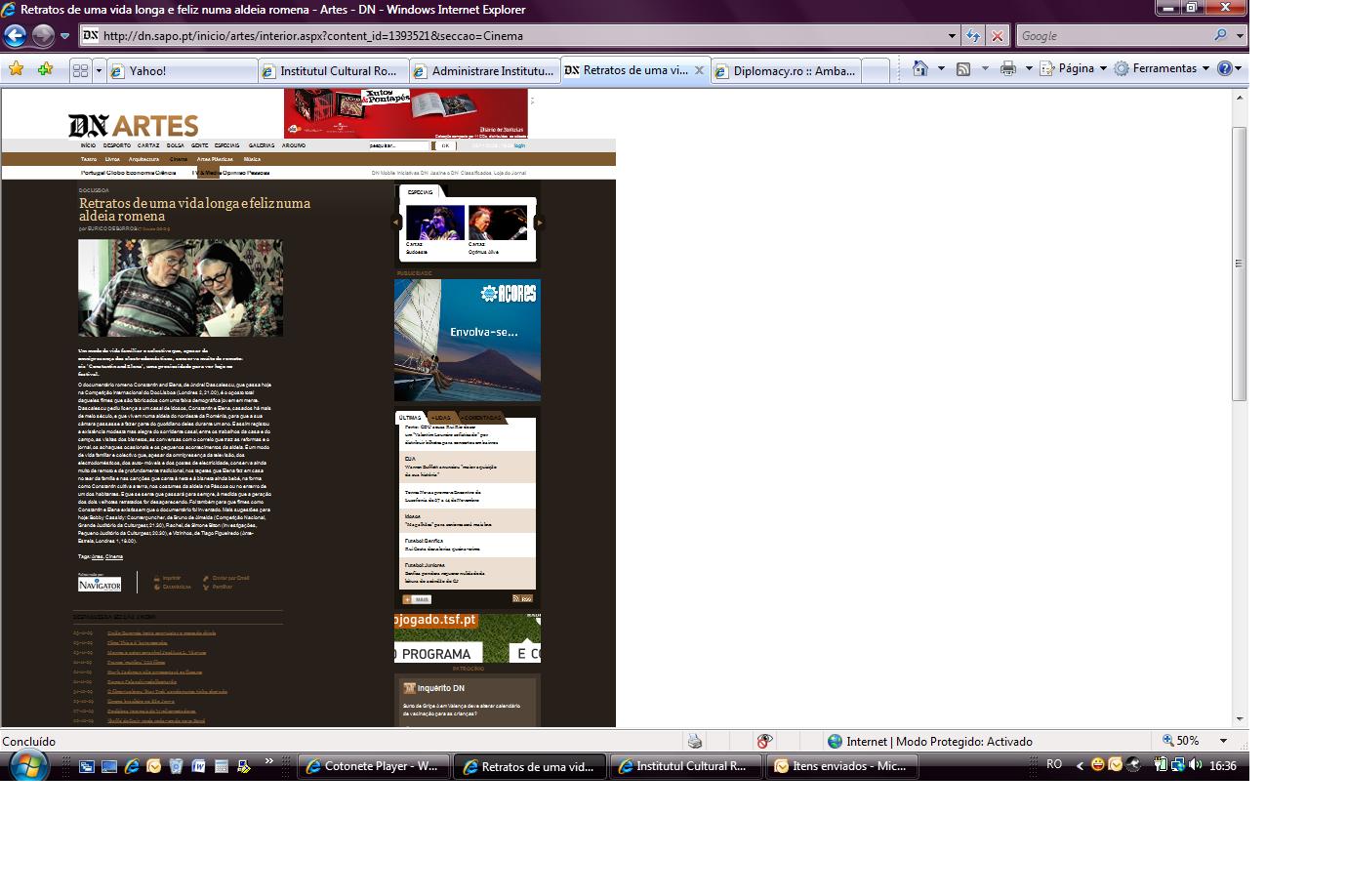Expand the tab list dropdown arrow
Image resolution: width=1347 pixels, height=896 pixels.
tap(98, 70)
